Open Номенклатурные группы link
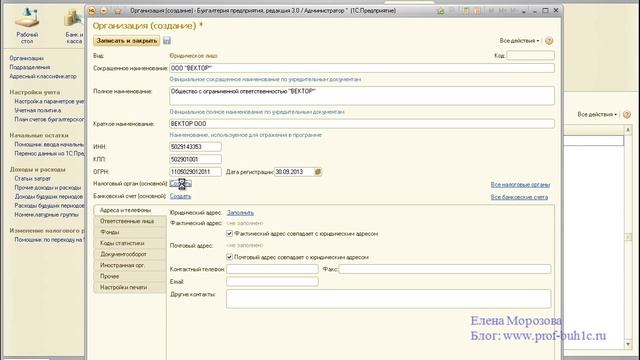 (x=47, y=214)
